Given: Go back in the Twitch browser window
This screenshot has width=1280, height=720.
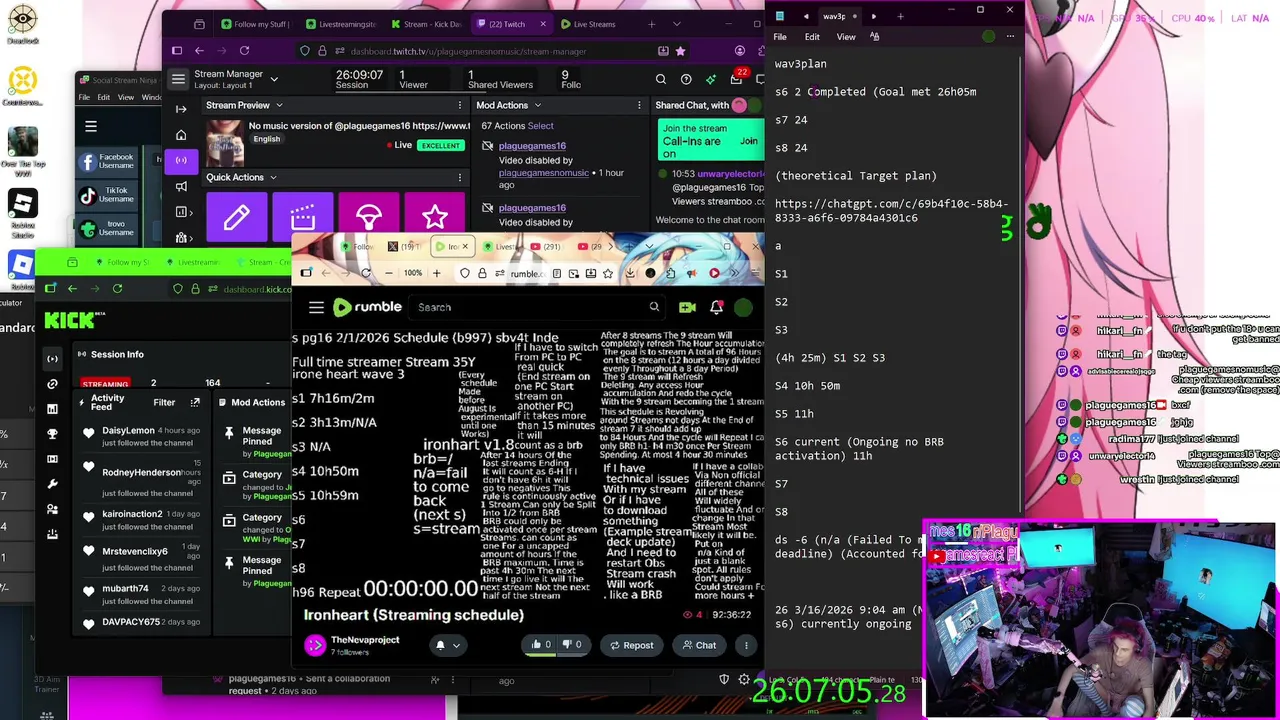Looking at the screenshot, I should (x=199, y=51).
